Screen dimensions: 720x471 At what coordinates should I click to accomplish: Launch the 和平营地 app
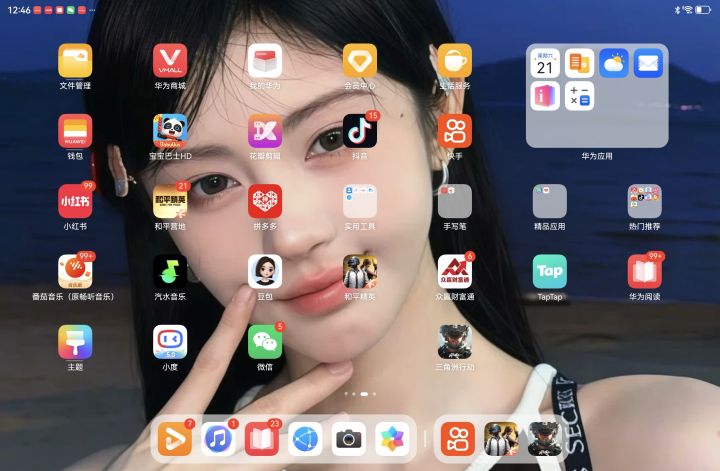click(x=170, y=201)
